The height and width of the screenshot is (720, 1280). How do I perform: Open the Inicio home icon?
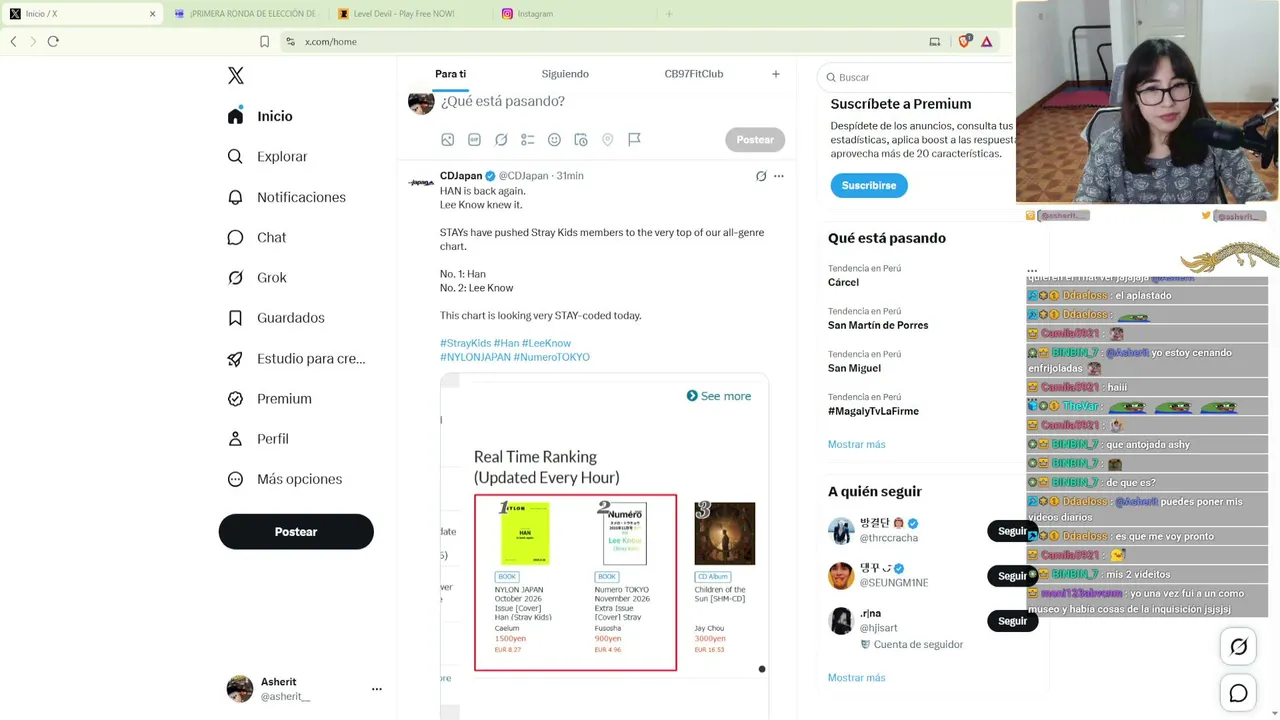click(235, 116)
